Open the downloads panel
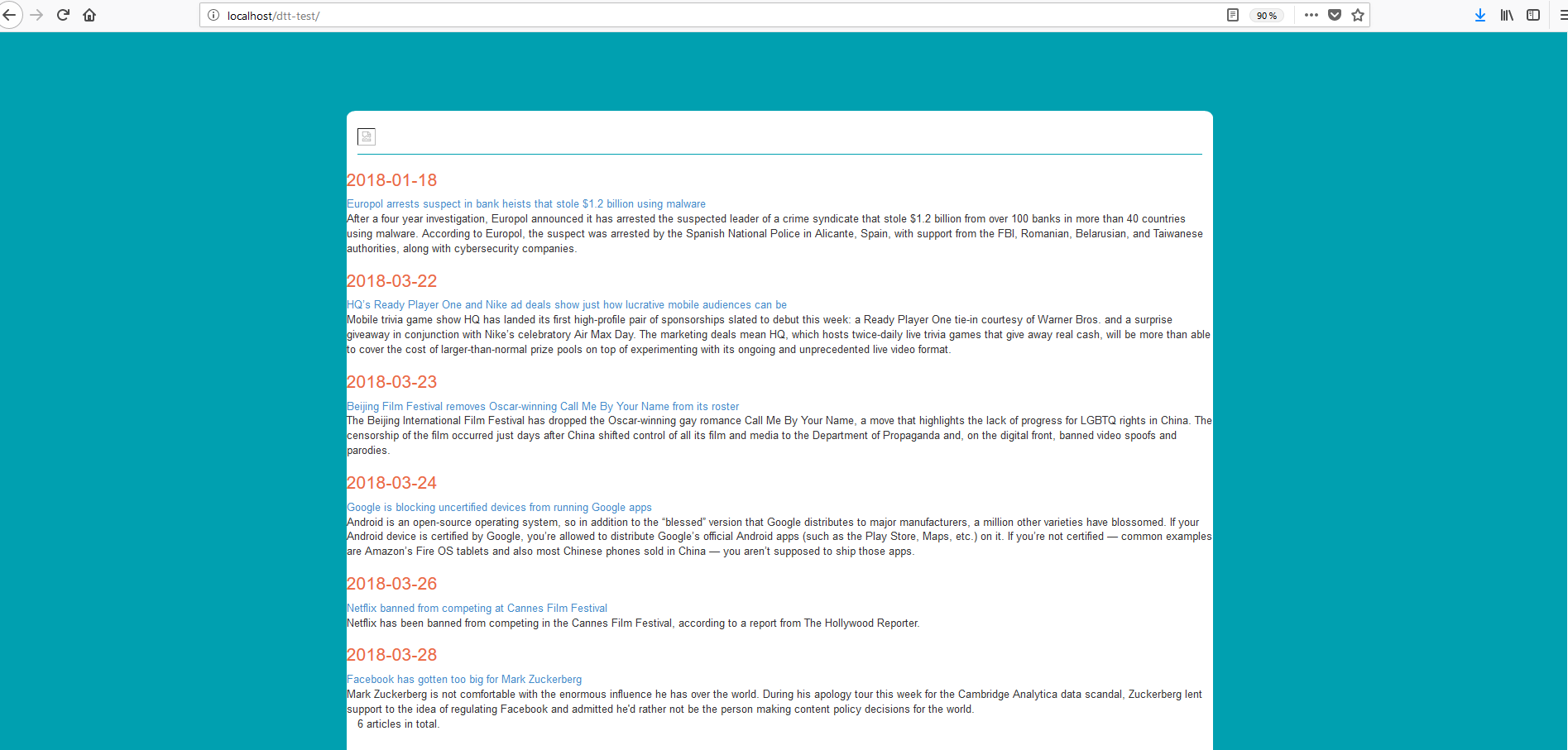This screenshot has height=750, width=1568. (x=1480, y=15)
